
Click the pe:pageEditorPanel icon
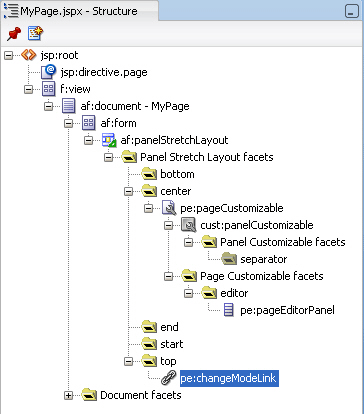point(229,310)
